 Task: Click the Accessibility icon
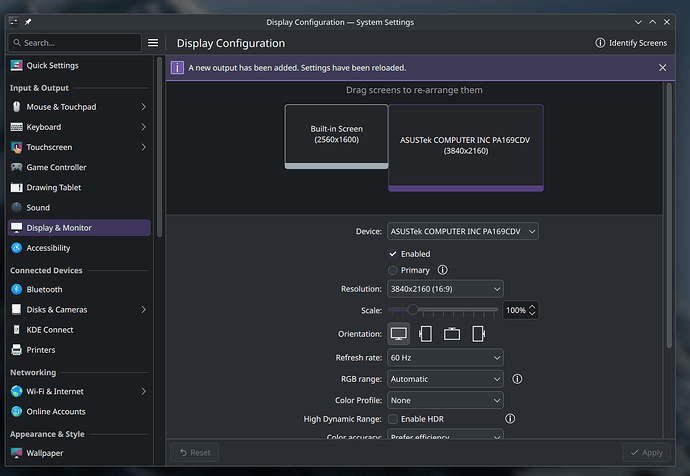16,248
